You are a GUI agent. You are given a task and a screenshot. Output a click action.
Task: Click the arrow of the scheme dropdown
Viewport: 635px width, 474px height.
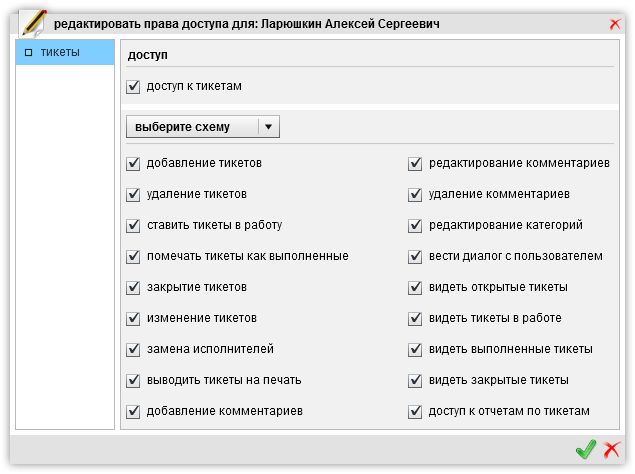click(268, 127)
